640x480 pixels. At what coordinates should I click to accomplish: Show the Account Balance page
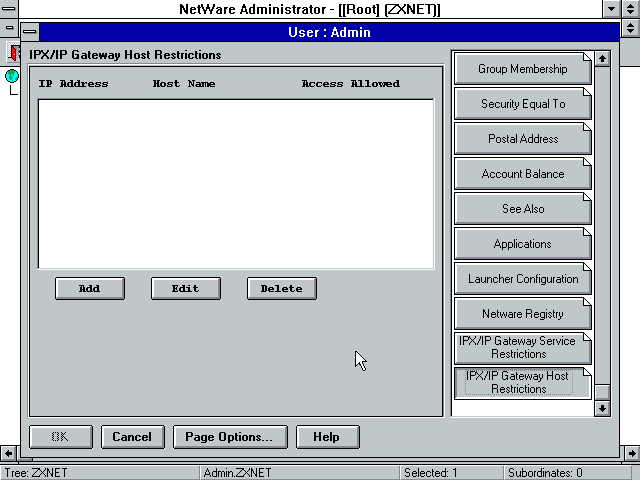523,174
